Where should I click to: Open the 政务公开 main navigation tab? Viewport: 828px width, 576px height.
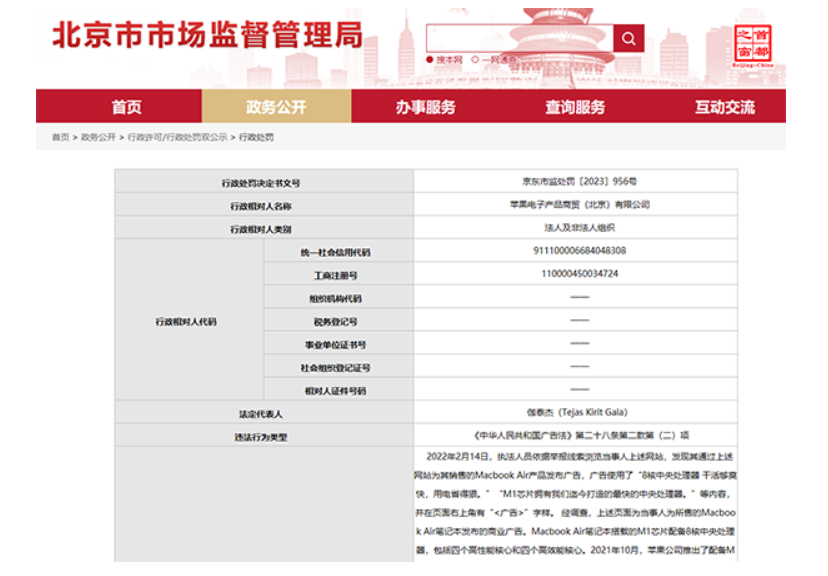click(276, 107)
